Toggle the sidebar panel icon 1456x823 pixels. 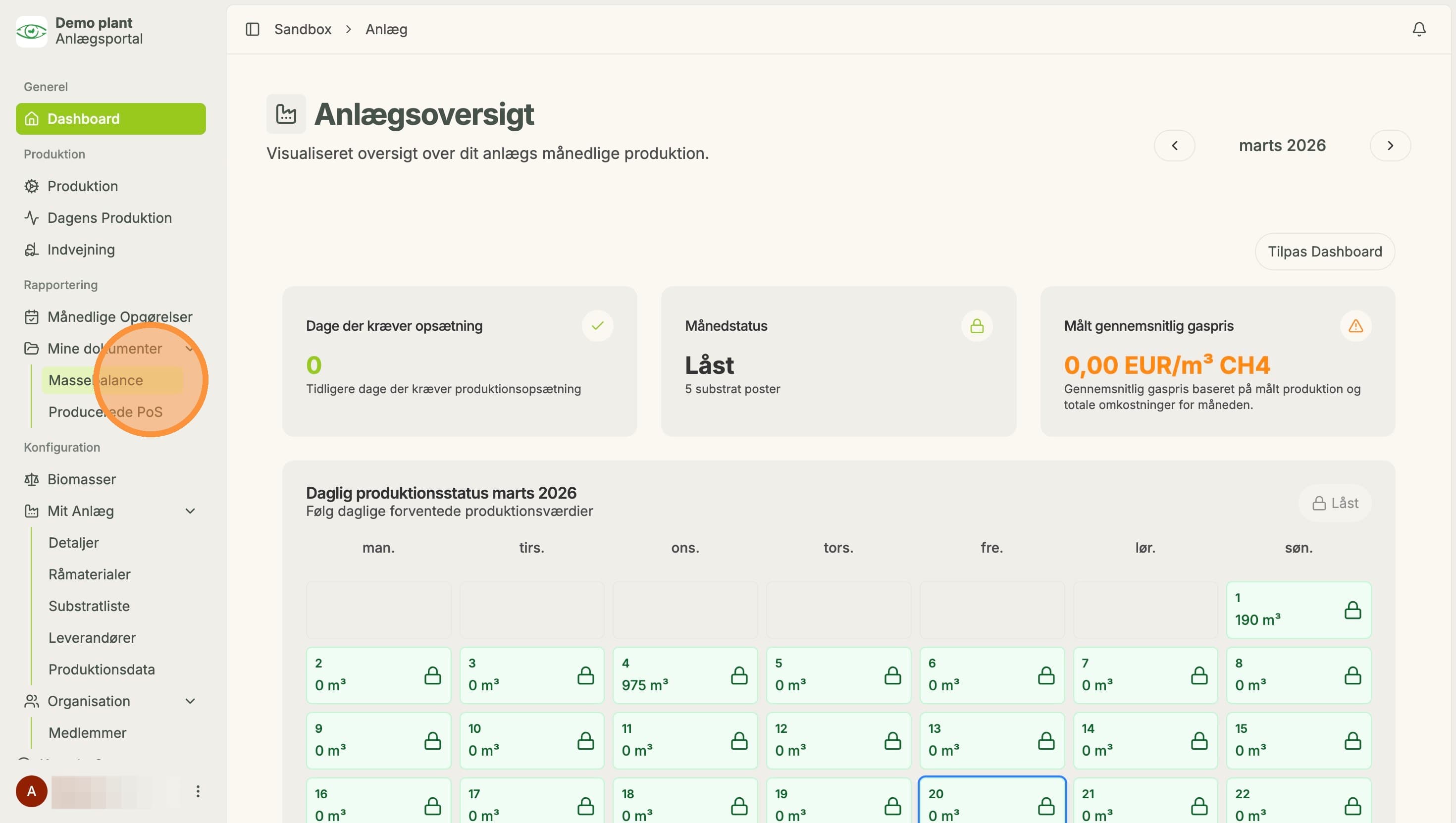(252, 29)
